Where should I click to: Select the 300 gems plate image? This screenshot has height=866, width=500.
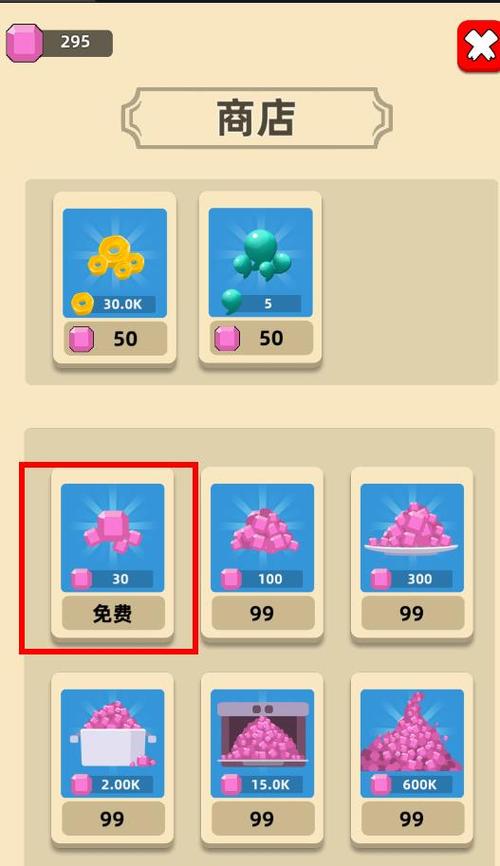412,538
